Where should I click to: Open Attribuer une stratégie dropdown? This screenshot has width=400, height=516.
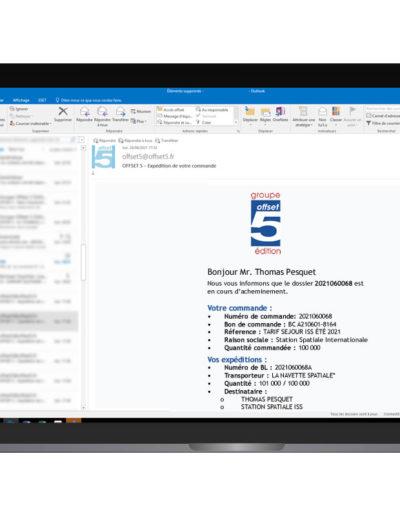(x=303, y=116)
